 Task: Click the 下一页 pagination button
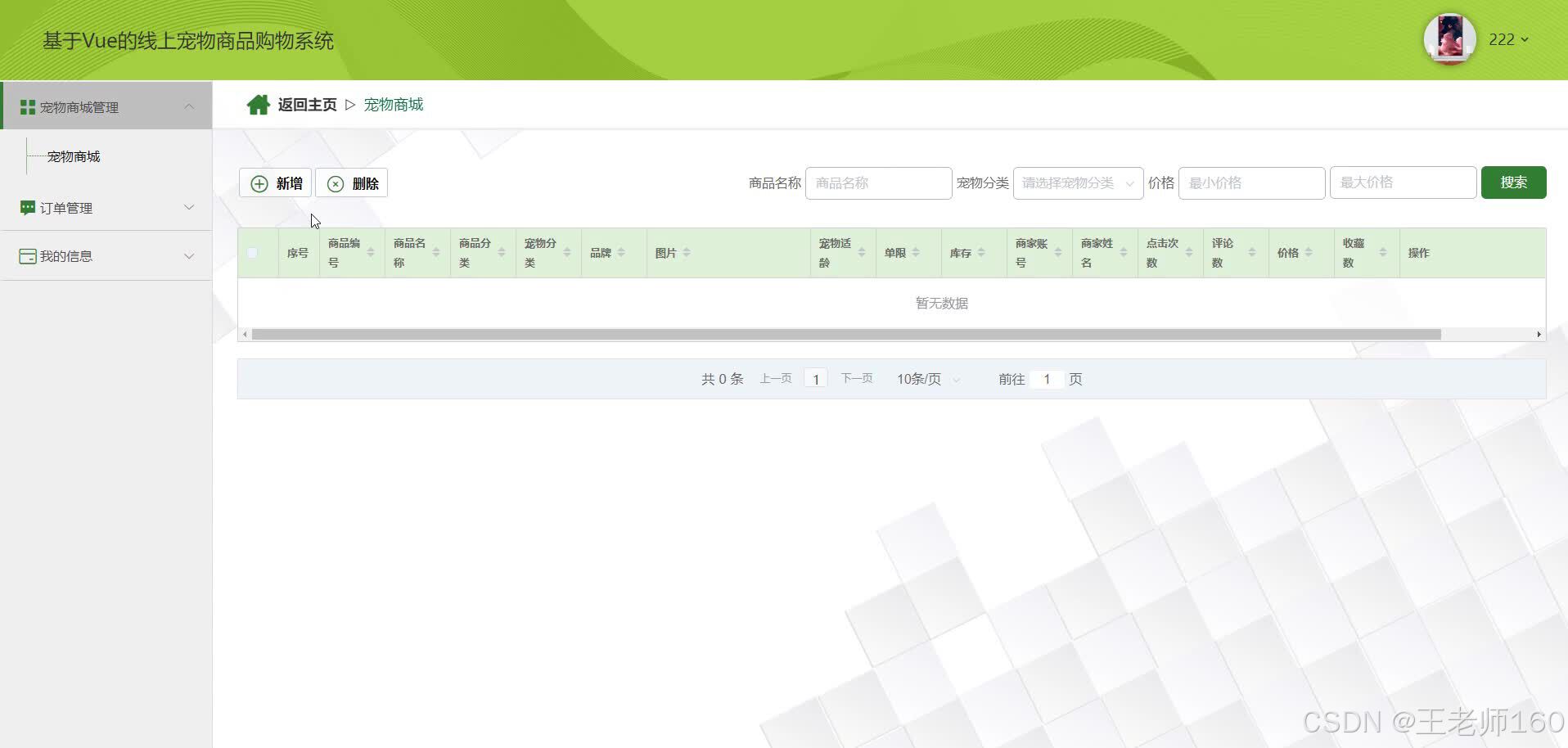pos(857,379)
